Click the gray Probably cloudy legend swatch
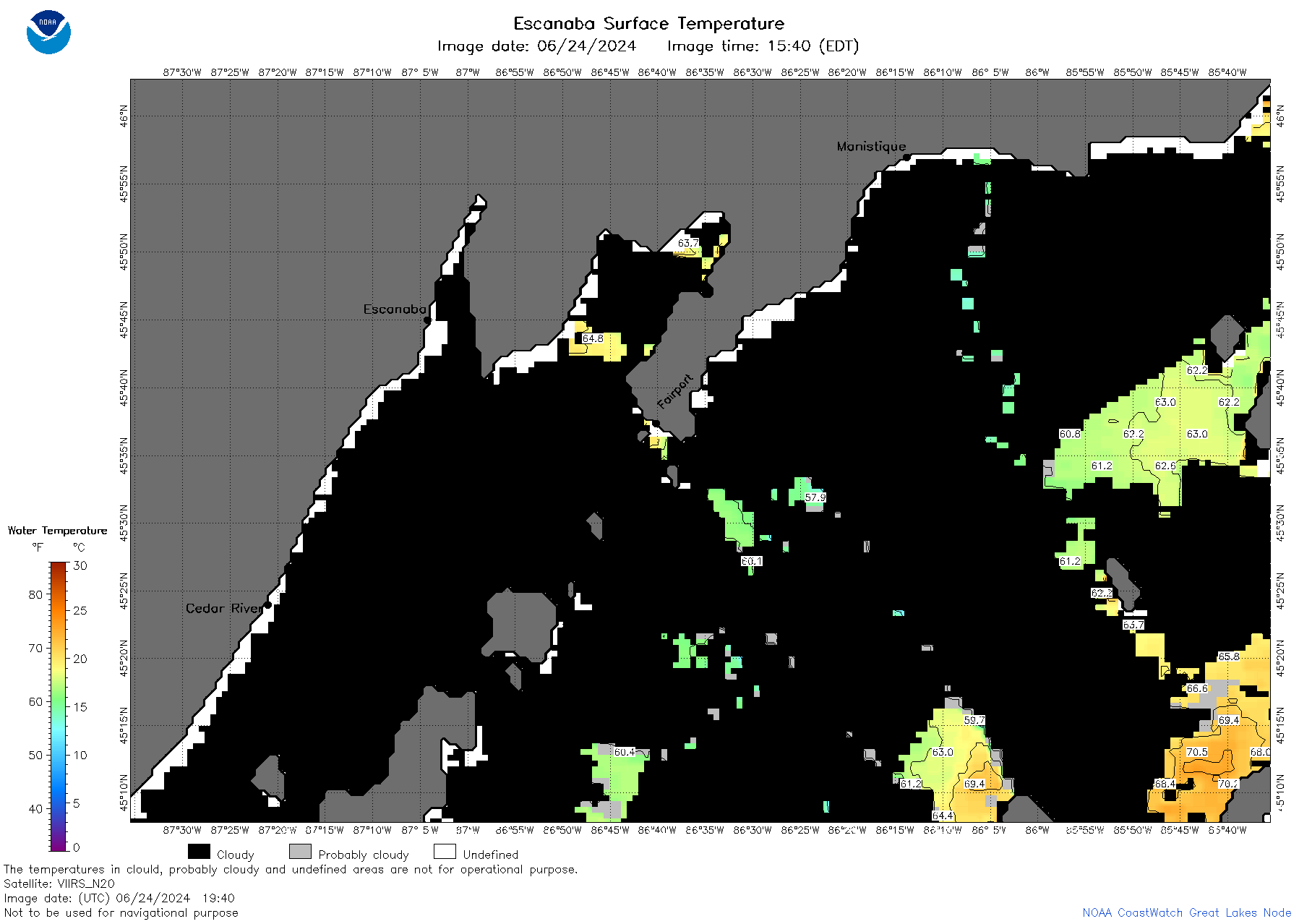 (x=300, y=852)
